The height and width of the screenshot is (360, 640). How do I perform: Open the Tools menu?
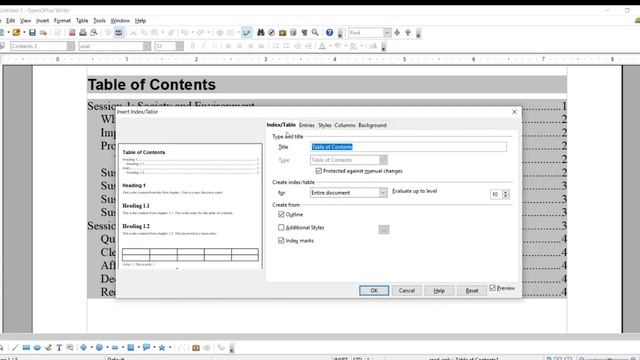pyautogui.click(x=99, y=20)
